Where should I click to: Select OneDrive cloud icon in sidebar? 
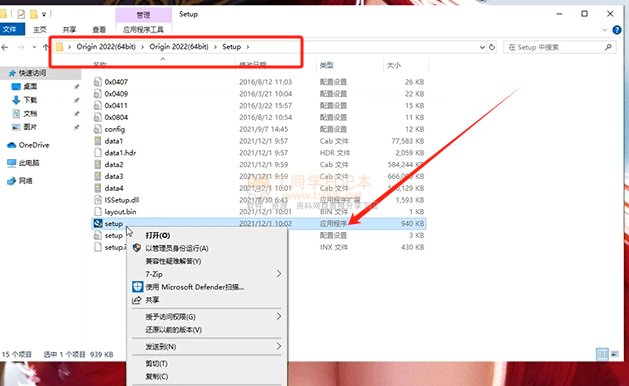pos(12,145)
